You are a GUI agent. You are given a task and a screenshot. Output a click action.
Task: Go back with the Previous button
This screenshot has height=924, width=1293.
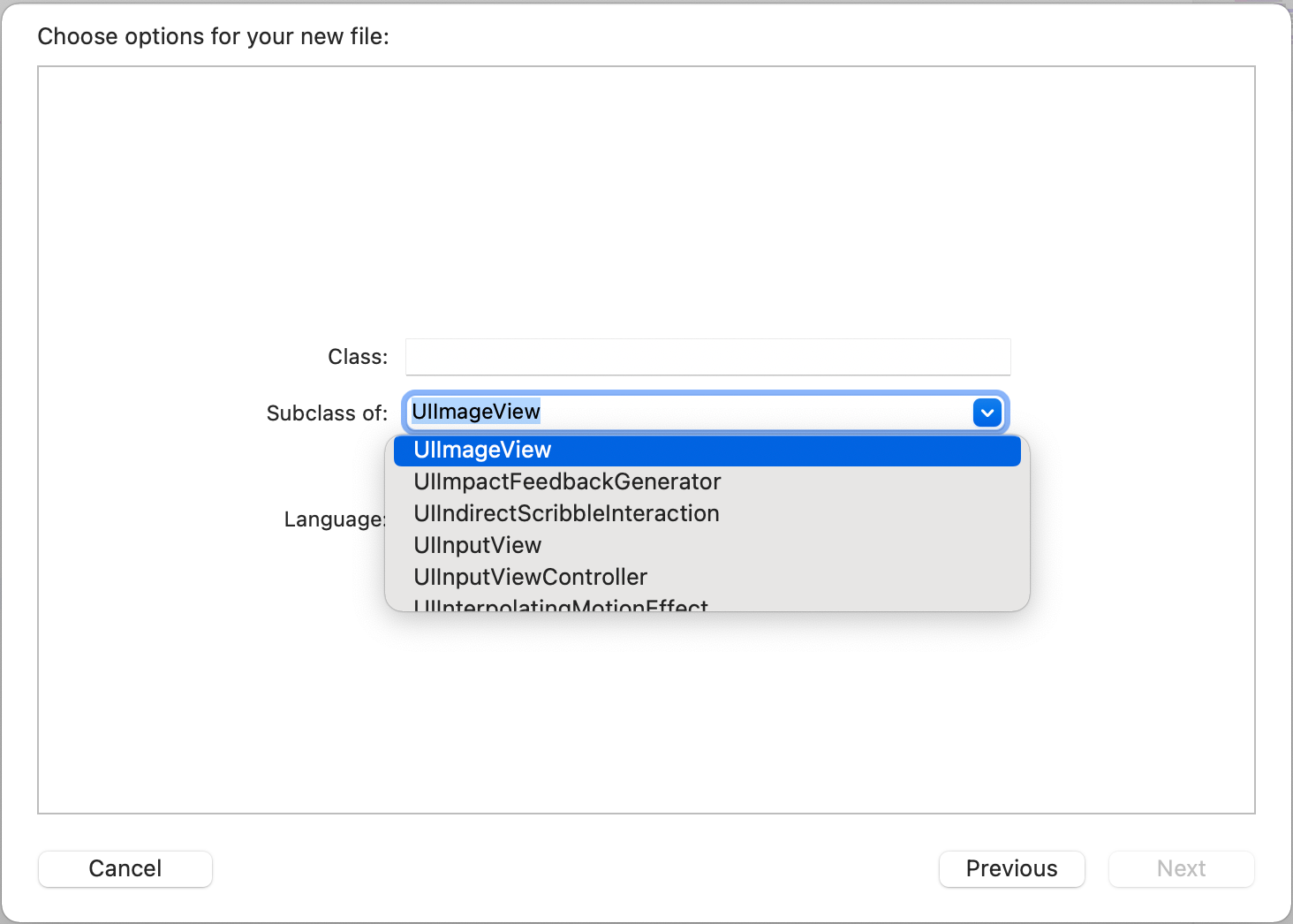click(x=1011, y=869)
